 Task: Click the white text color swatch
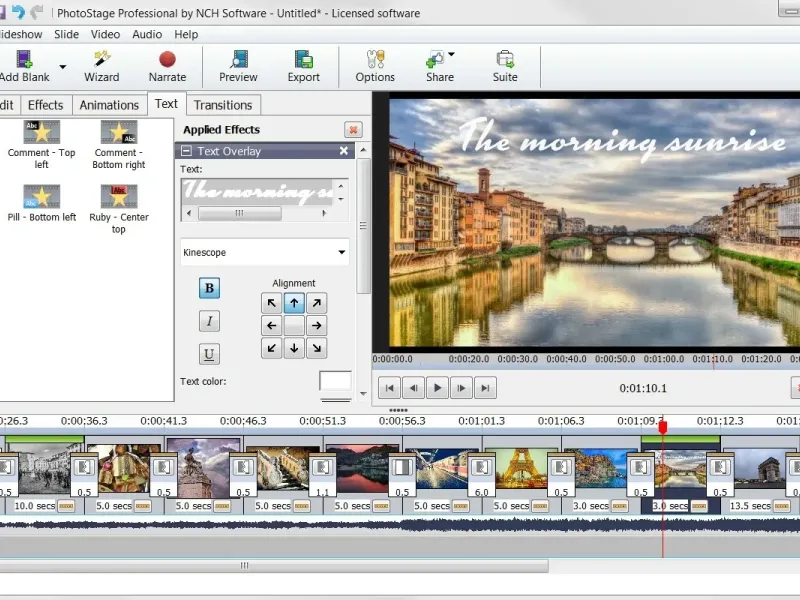335,381
